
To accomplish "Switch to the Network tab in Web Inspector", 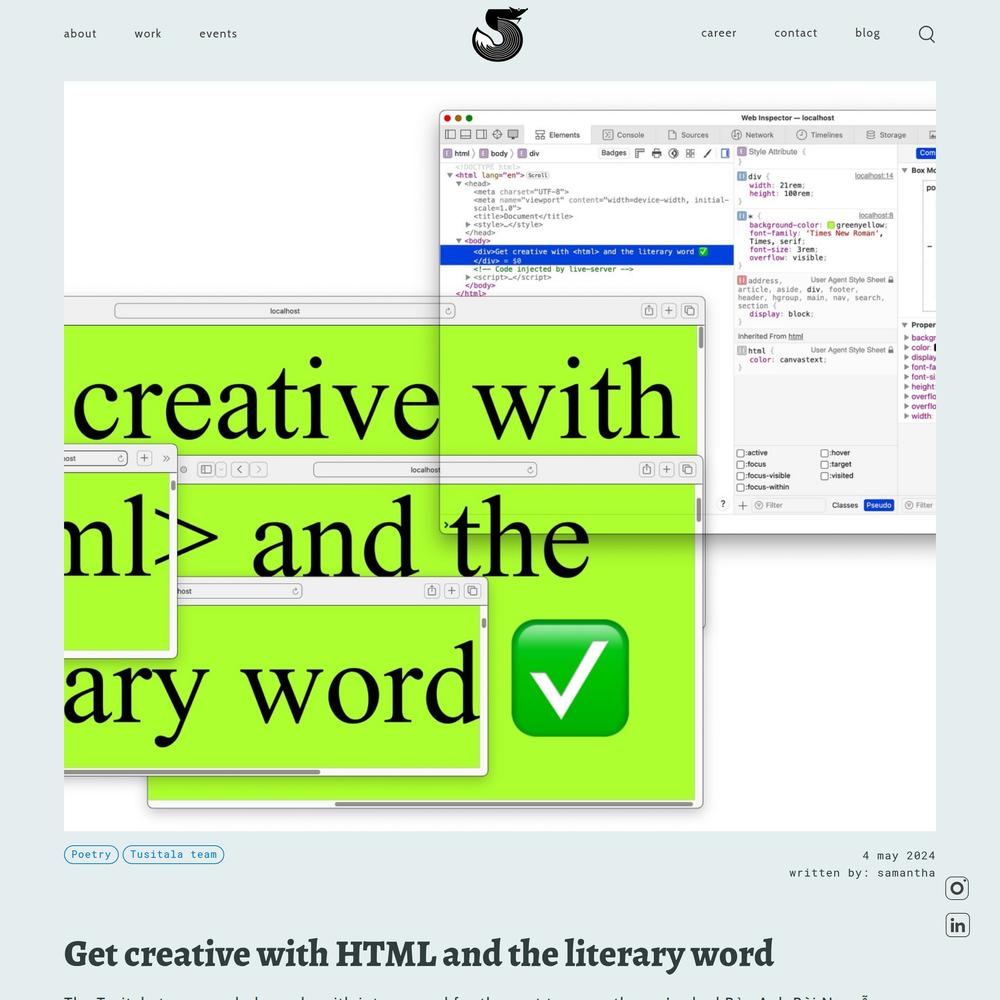I will point(752,135).
